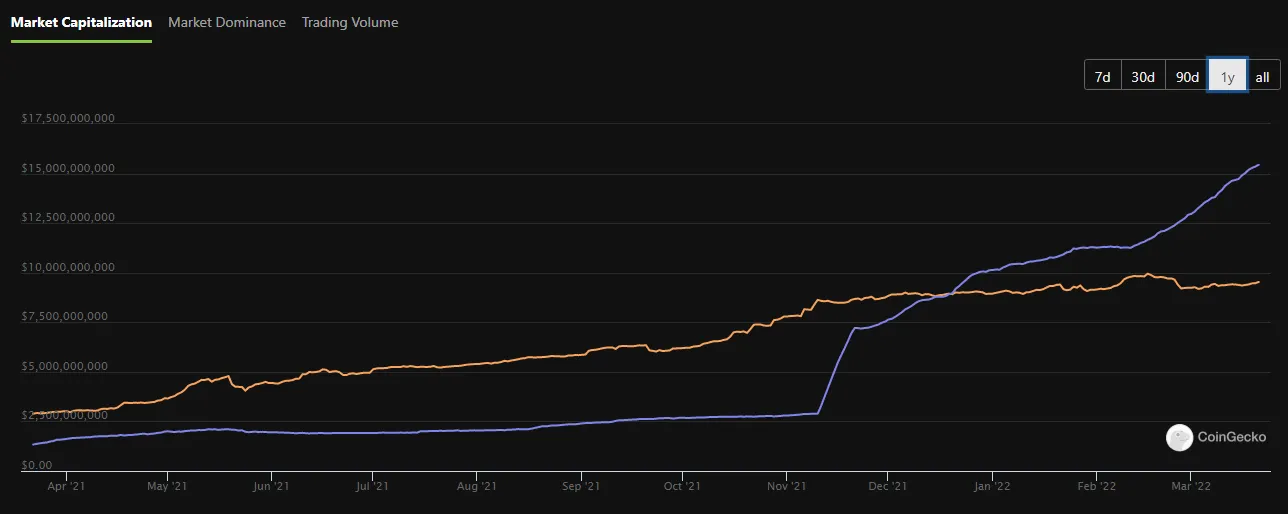Click the purple line's rightmost peak endpoint
This screenshot has height=514, width=1288.
pyautogui.click(x=1258, y=164)
